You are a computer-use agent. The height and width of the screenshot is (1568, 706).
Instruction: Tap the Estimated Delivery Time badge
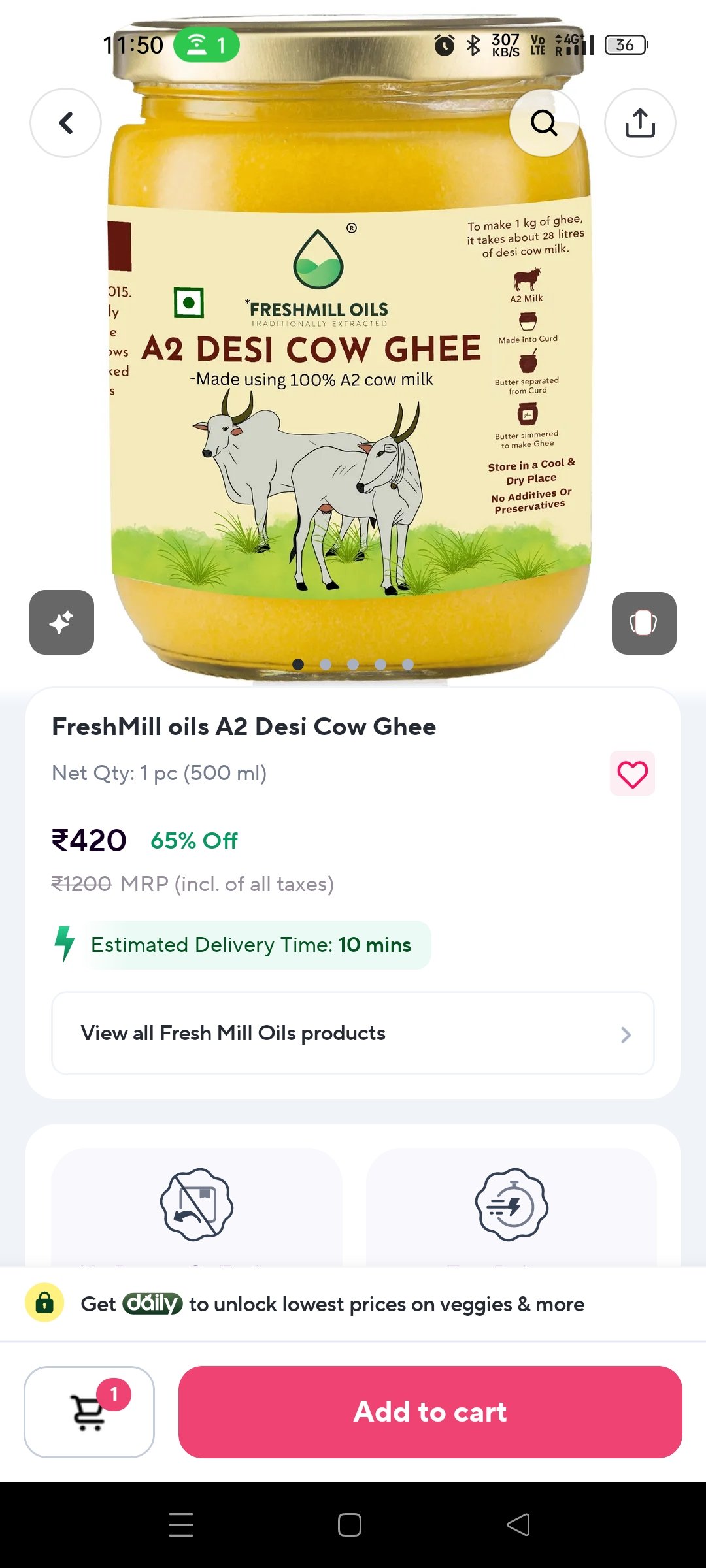(251, 945)
